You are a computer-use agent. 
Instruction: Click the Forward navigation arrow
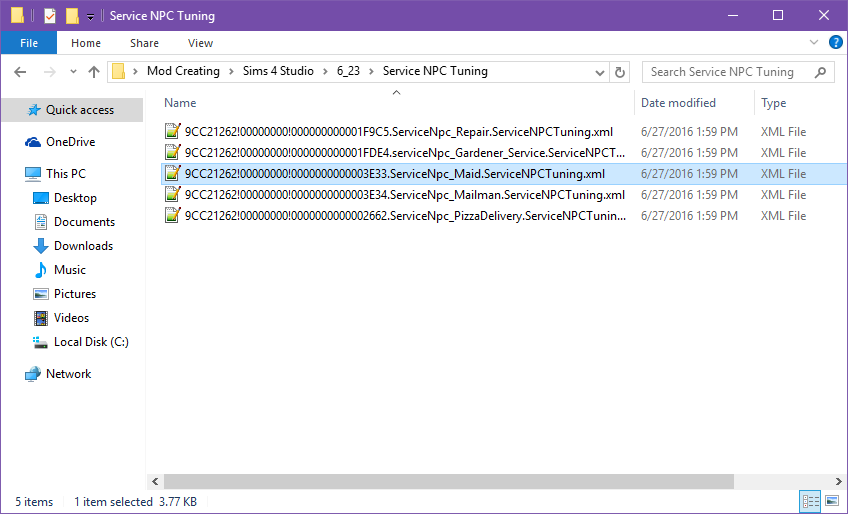tap(49, 72)
